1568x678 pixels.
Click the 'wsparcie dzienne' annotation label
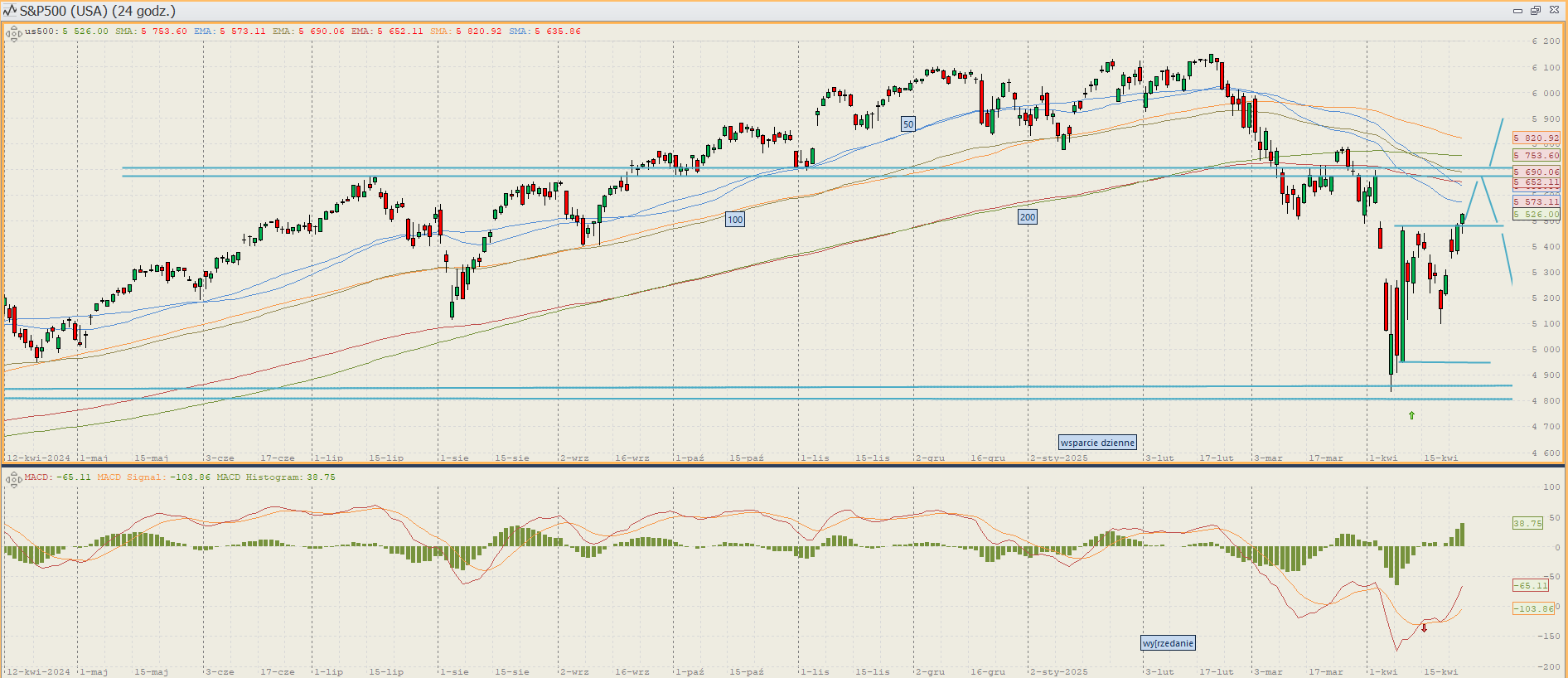tap(1097, 443)
